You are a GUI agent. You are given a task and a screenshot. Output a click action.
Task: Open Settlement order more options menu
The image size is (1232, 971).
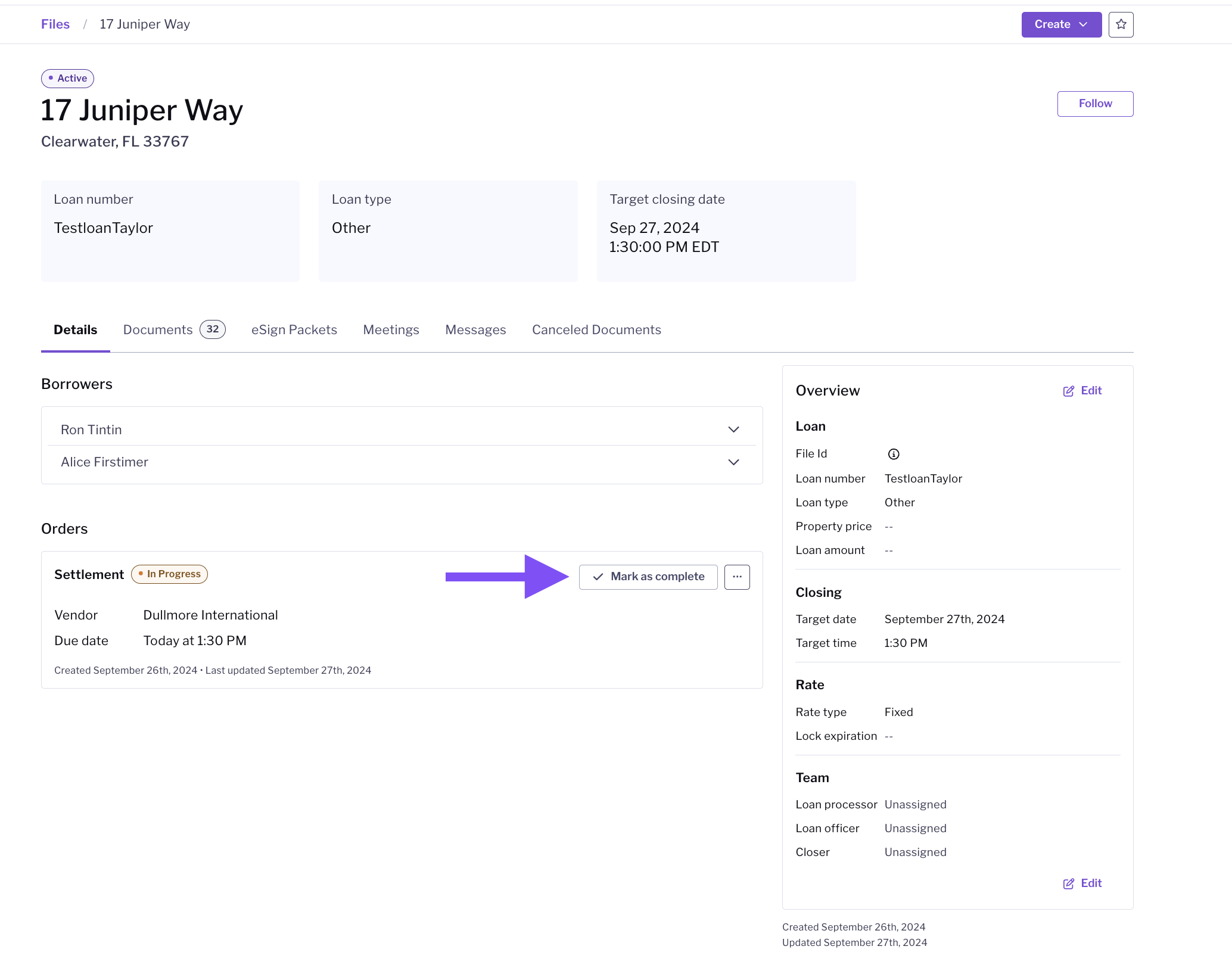[x=737, y=577]
